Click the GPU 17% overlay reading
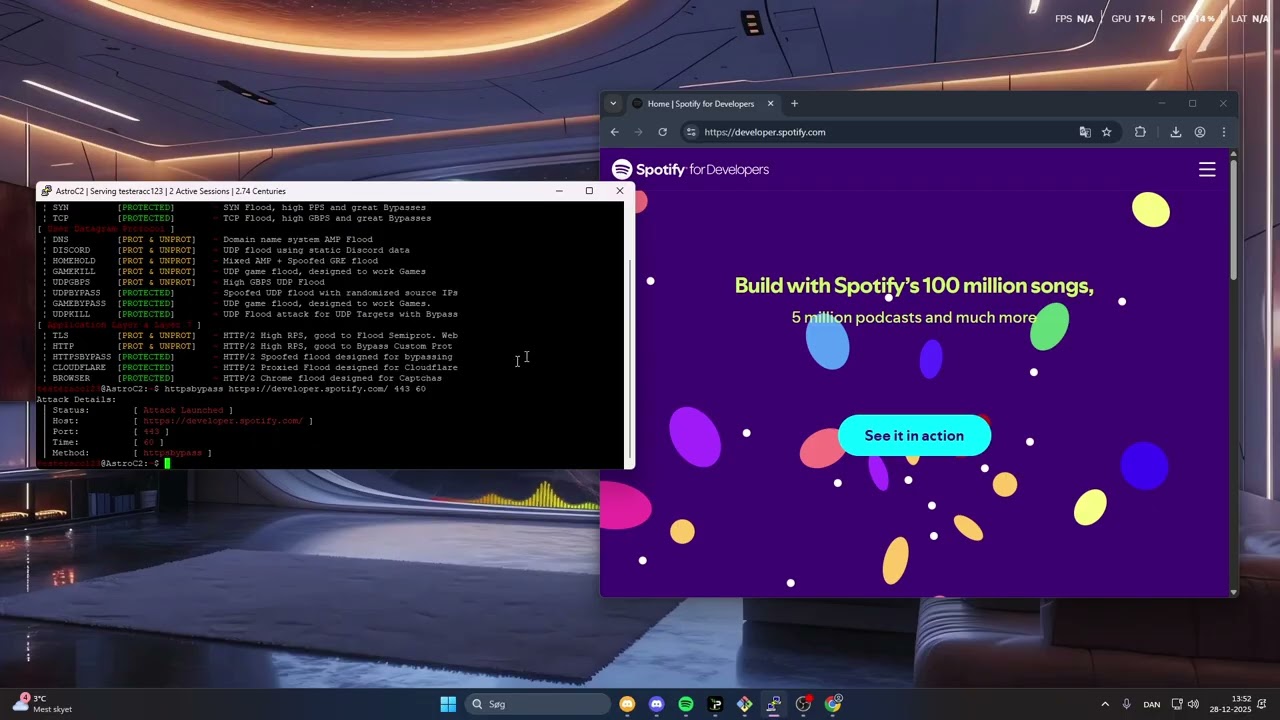 [x=1133, y=19]
